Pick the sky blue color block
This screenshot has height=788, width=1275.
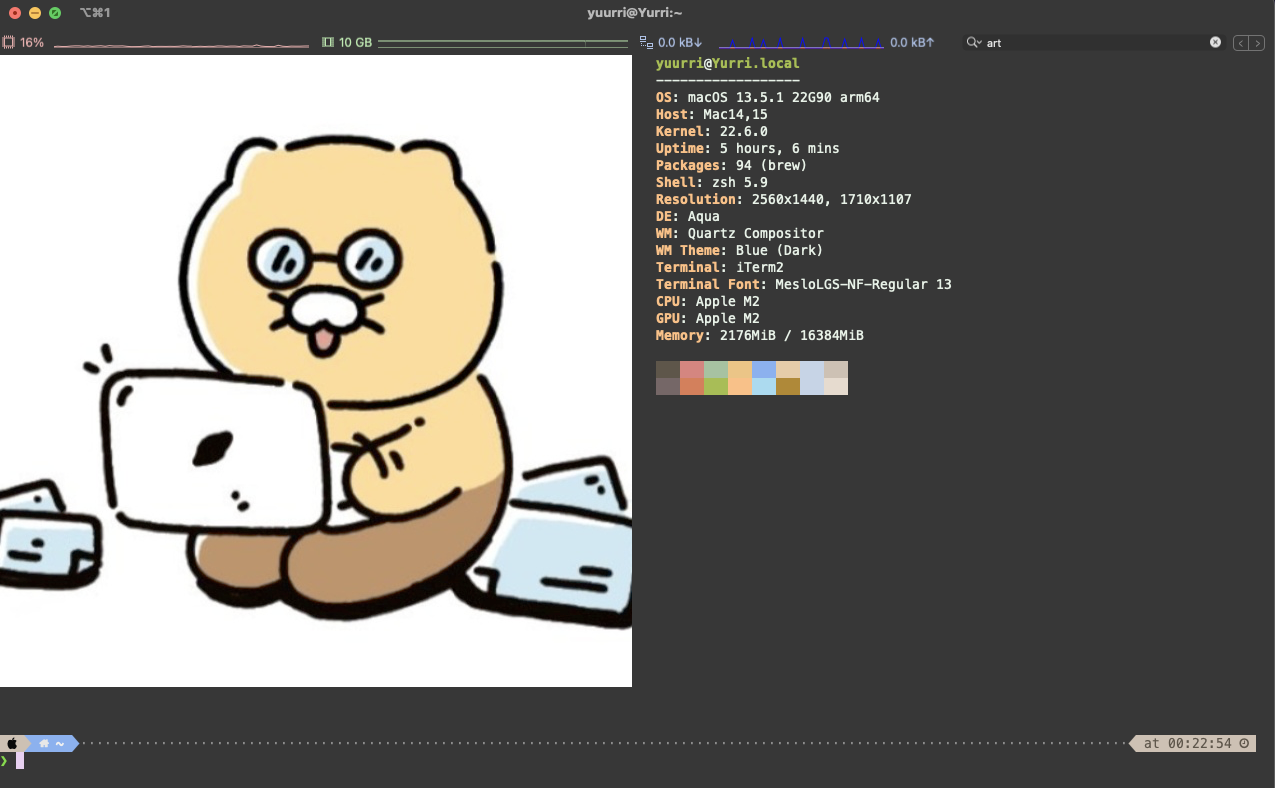tap(764, 386)
